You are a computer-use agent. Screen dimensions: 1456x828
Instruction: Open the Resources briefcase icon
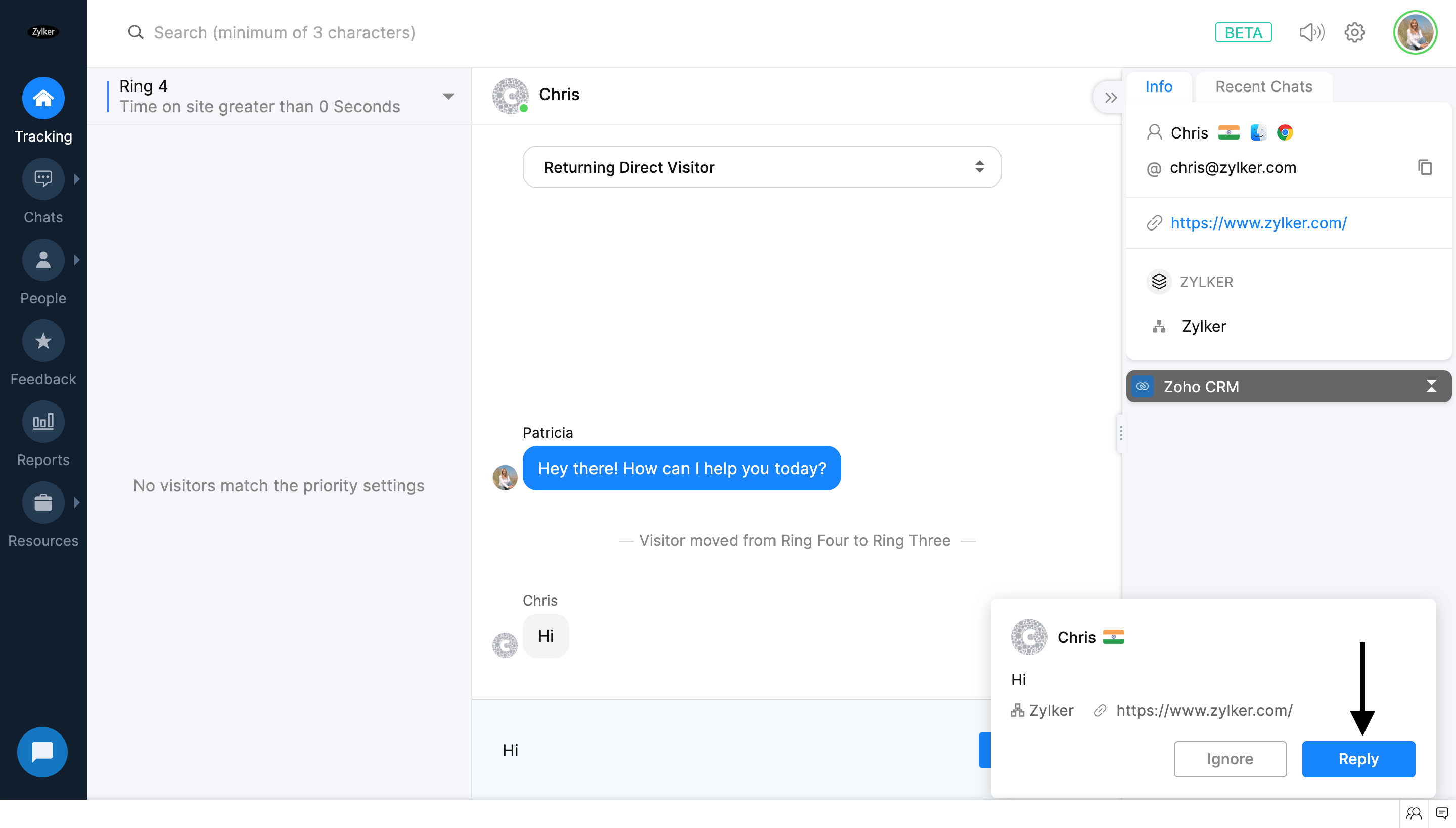pos(43,502)
